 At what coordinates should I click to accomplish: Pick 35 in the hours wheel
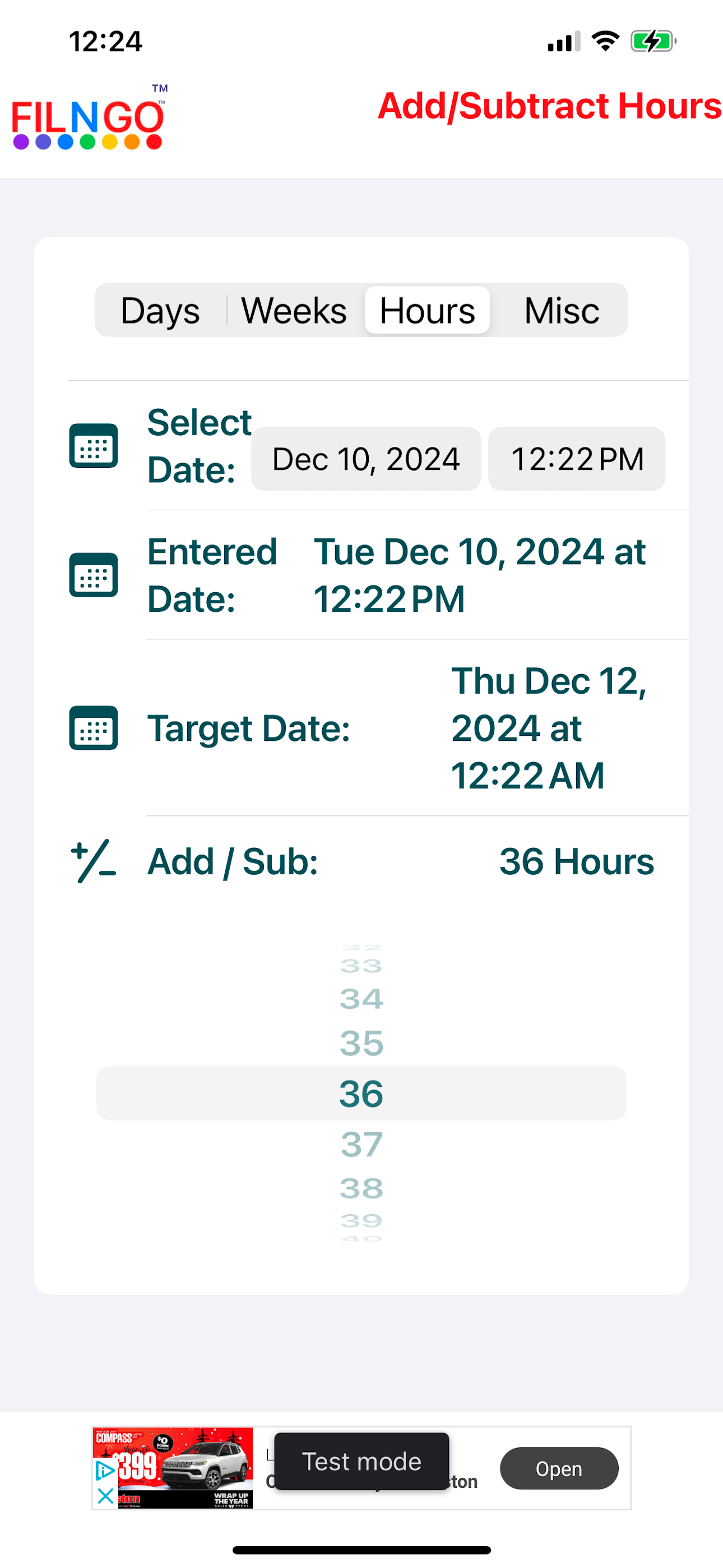pyautogui.click(x=361, y=1043)
